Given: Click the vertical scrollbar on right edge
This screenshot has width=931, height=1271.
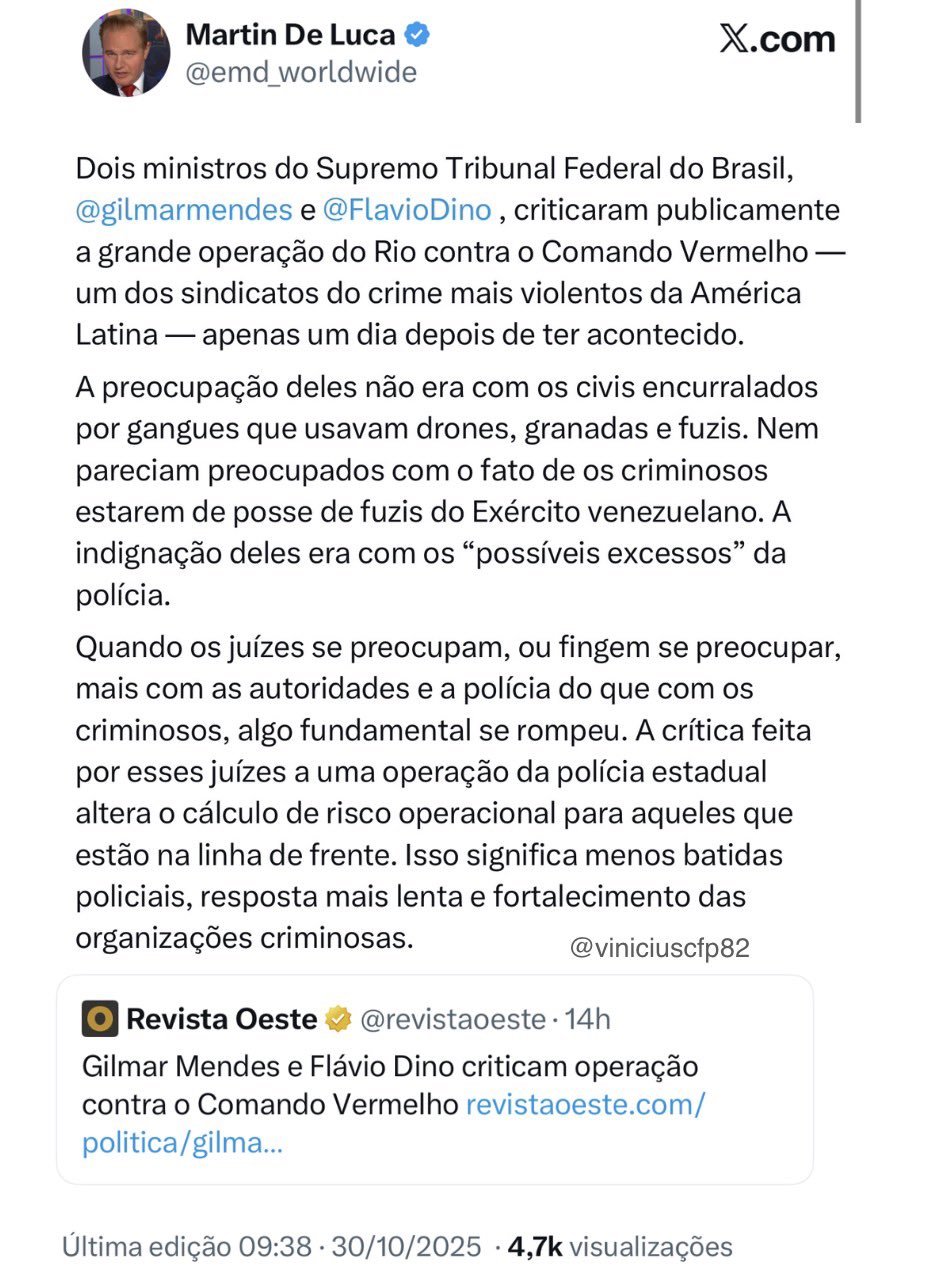Looking at the screenshot, I should (x=858, y=60).
